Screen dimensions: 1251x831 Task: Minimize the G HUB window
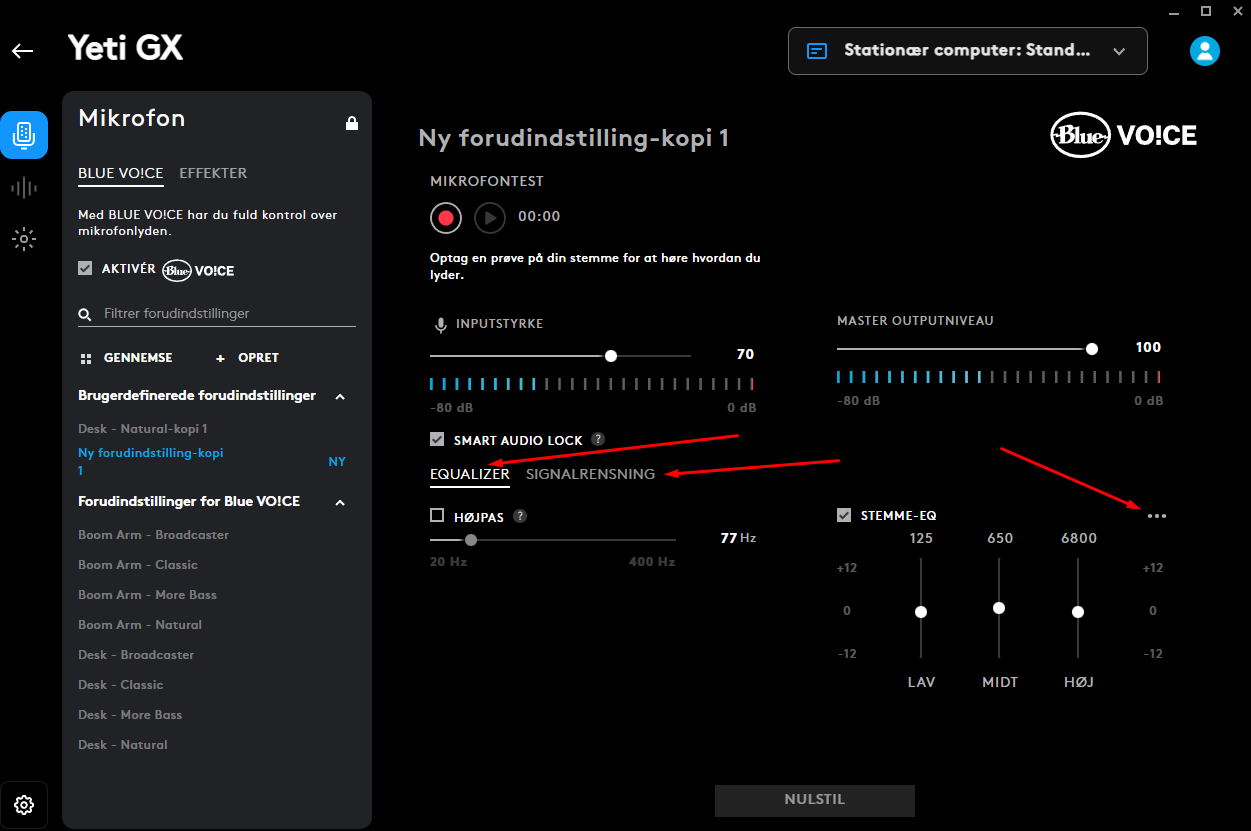(x=1174, y=11)
